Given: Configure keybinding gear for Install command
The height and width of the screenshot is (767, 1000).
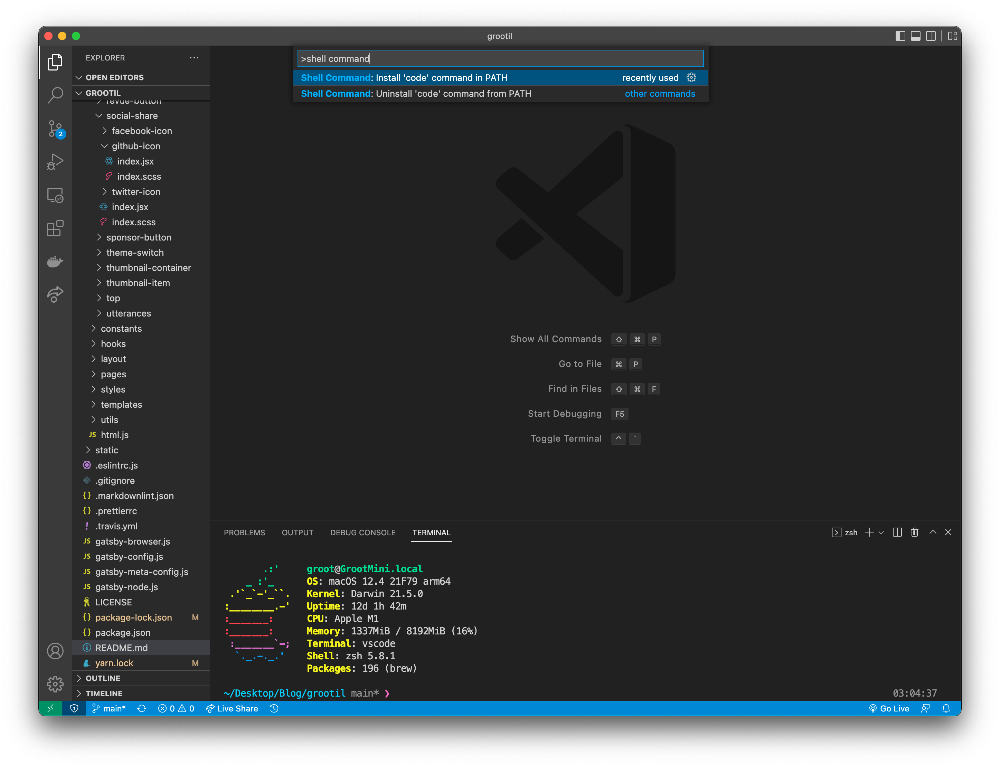Looking at the screenshot, I should click(691, 78).
